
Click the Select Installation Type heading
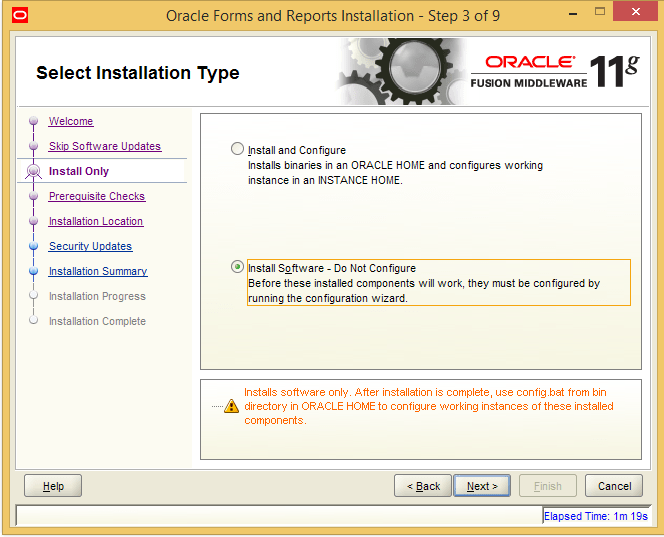(x=138, y=73)
